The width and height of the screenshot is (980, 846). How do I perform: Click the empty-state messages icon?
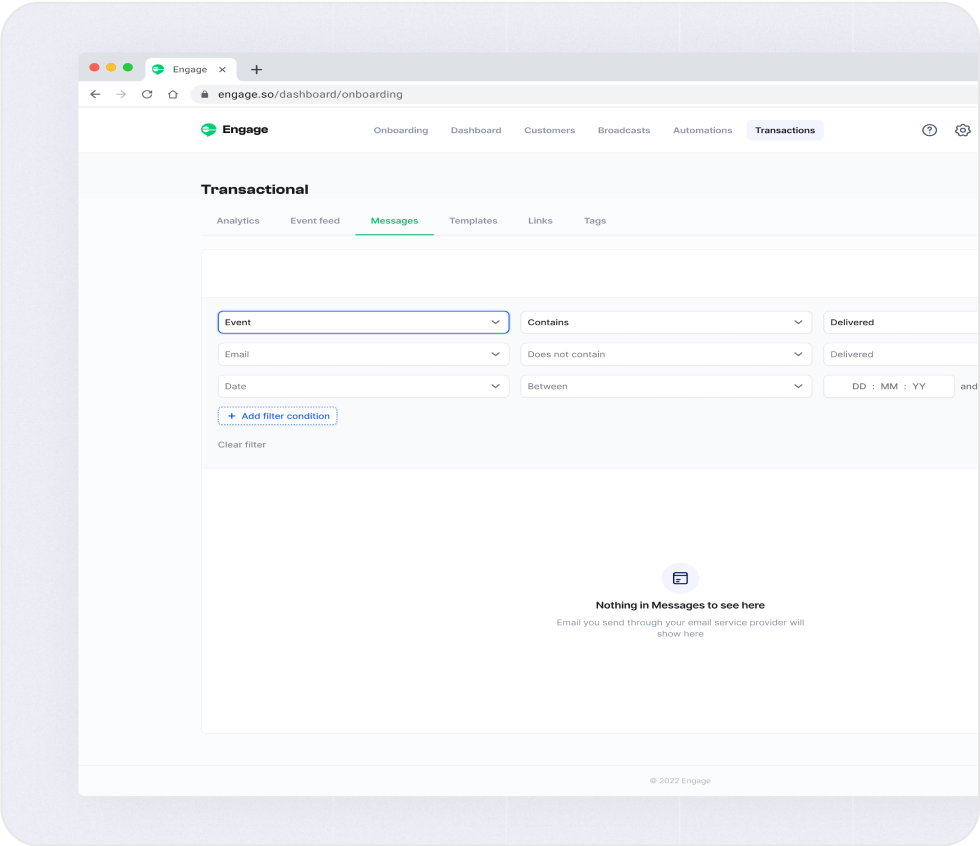680,578
